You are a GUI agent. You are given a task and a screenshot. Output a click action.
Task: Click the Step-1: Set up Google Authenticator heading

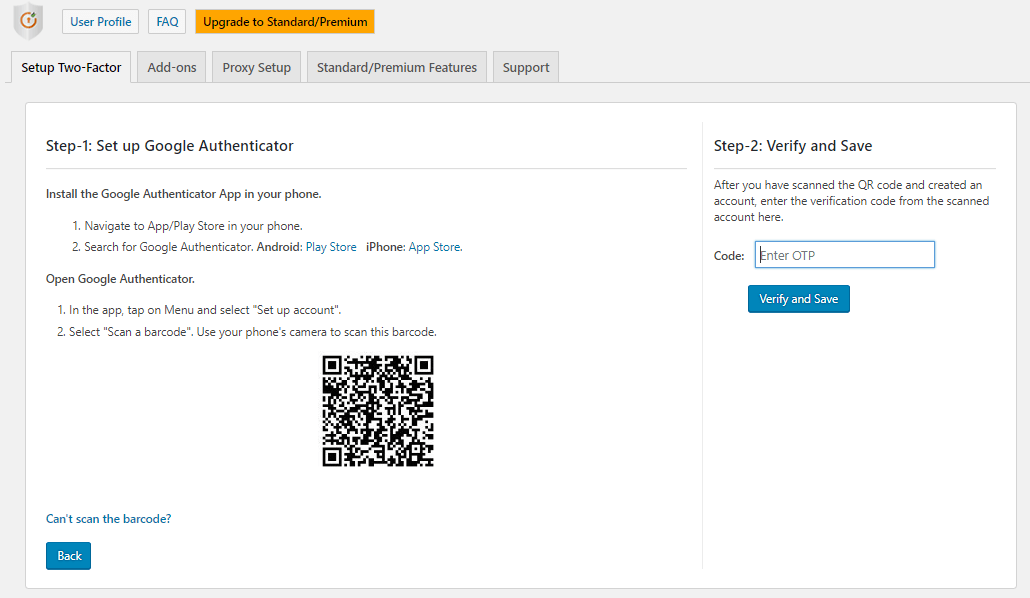point(169,146)
